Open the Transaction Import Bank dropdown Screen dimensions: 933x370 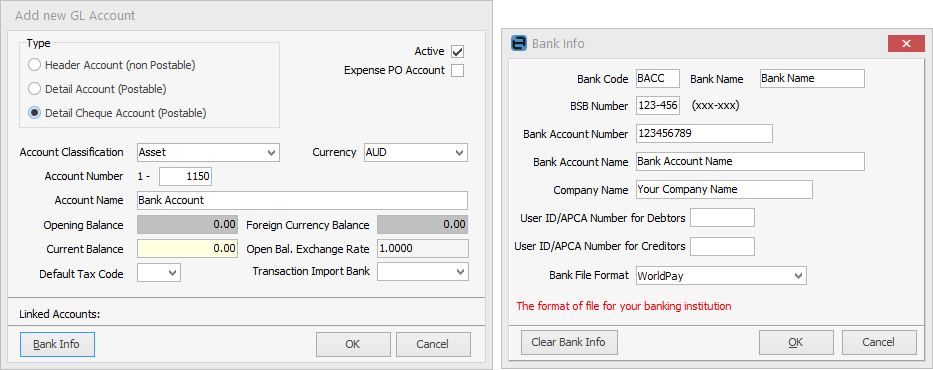point(422,272)
